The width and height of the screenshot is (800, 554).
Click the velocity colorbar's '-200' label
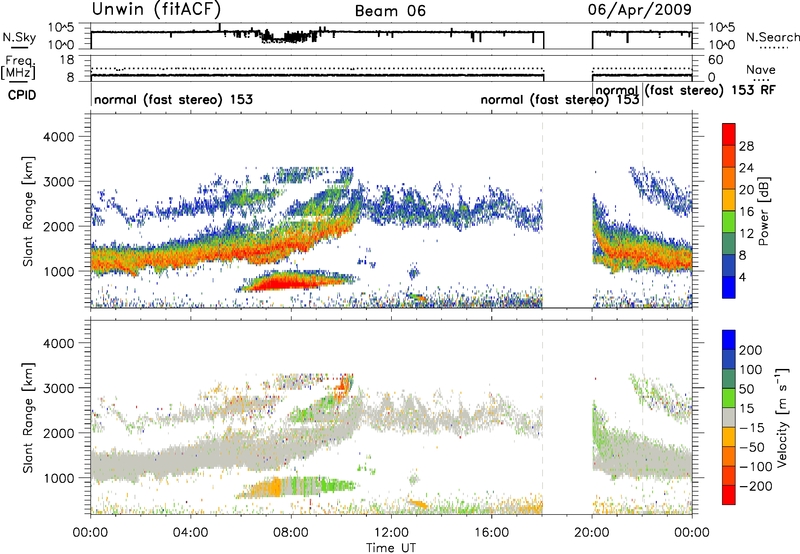[756, 486]
